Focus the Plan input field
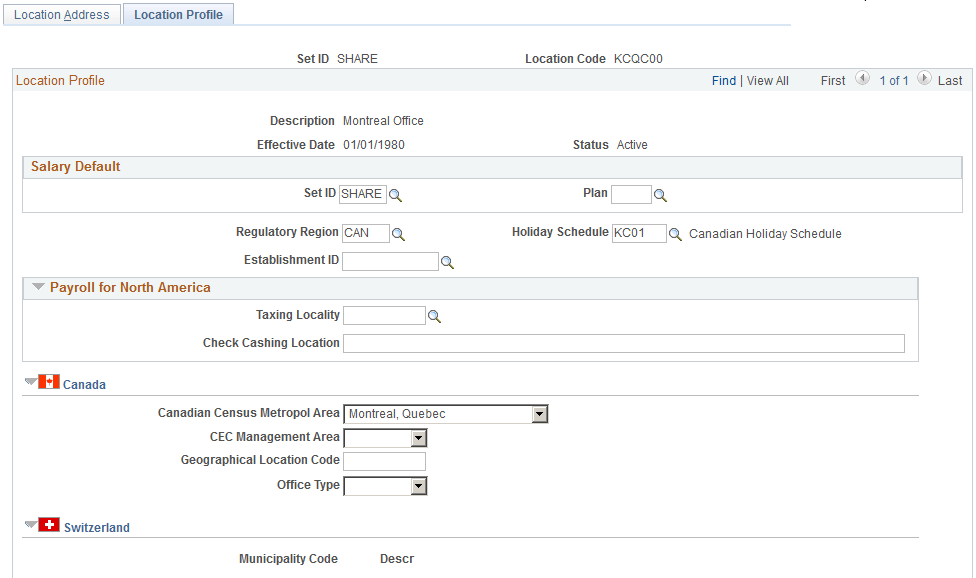Viewport: 976px width, 578px height. point(631,194)
